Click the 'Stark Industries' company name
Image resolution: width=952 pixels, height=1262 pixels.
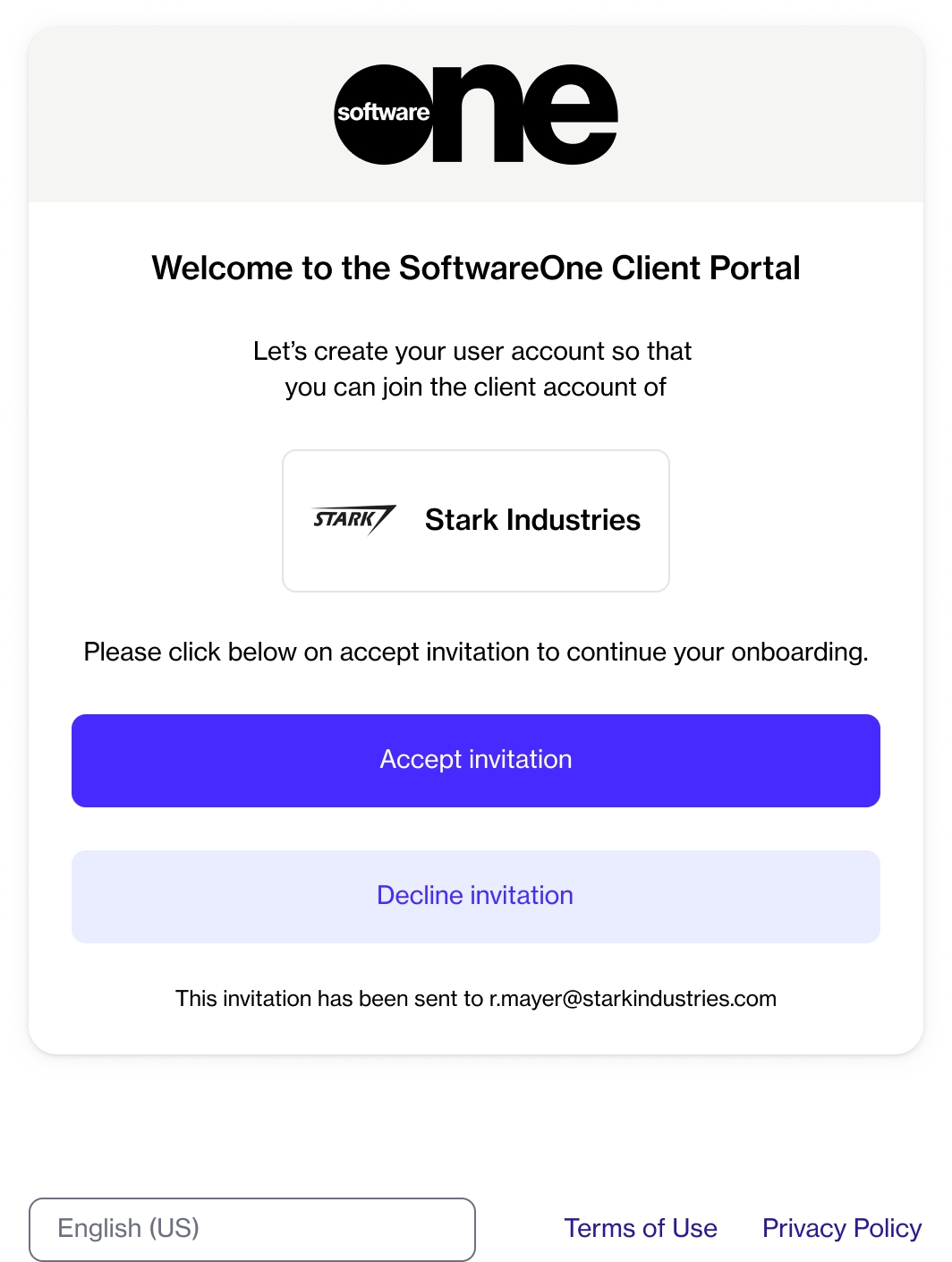point(532,520)
